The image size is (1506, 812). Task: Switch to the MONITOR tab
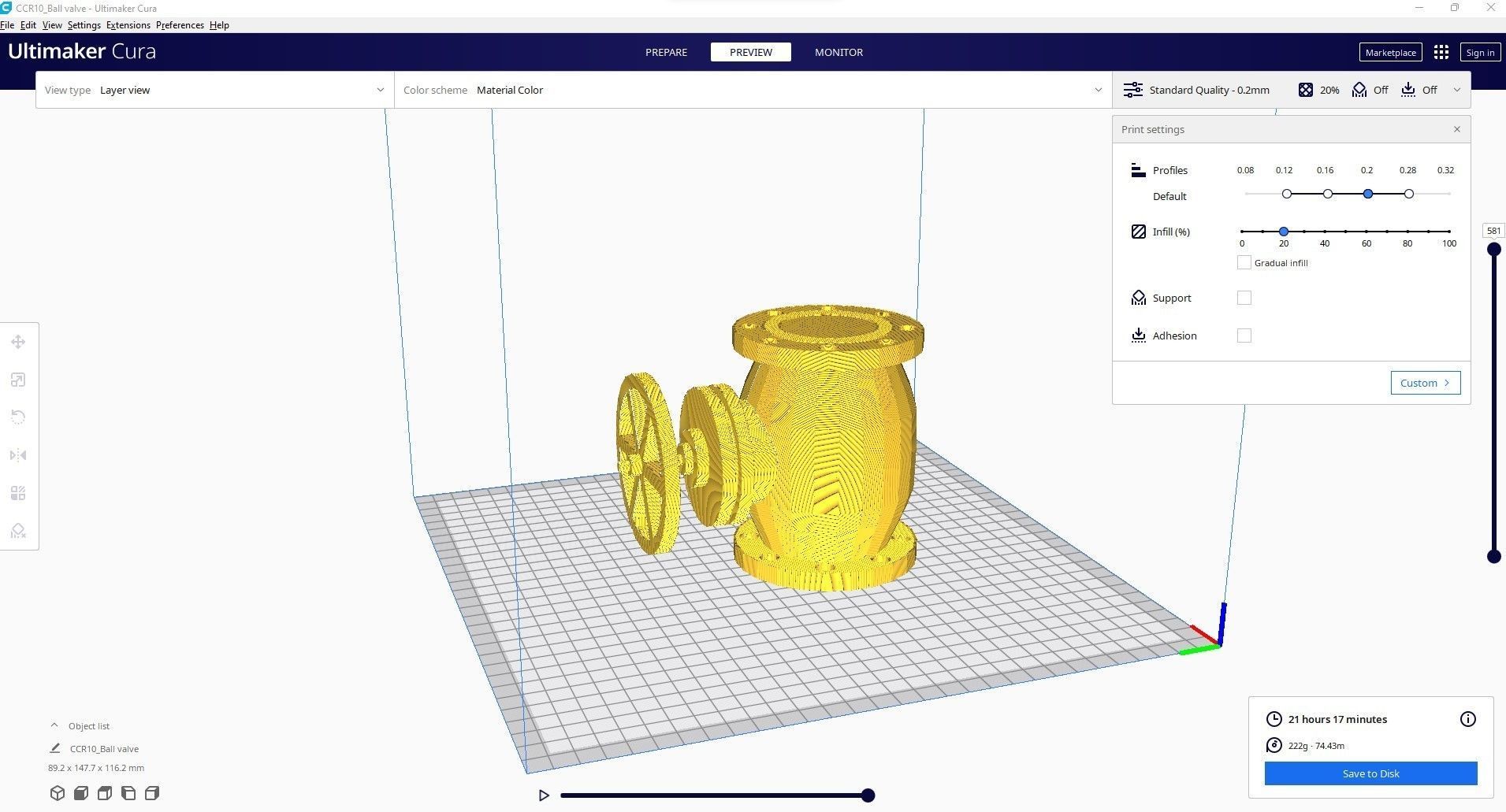coord(839,51)
